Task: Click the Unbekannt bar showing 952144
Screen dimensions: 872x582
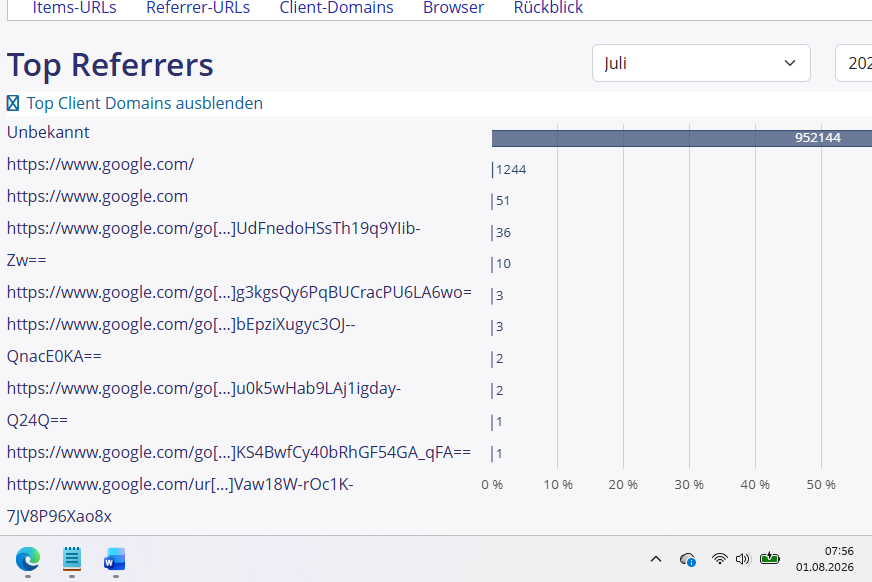Action: pyautogui.click(x=682, y=138)
